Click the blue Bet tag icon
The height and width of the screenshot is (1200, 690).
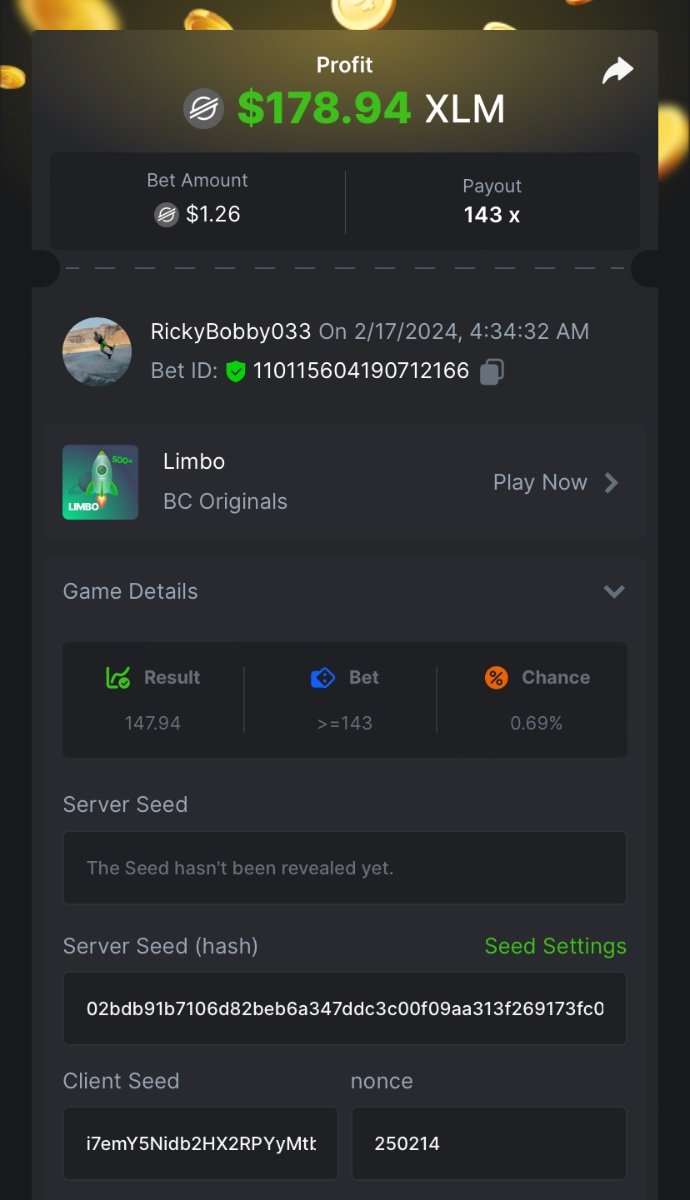(x=323, y=677)
